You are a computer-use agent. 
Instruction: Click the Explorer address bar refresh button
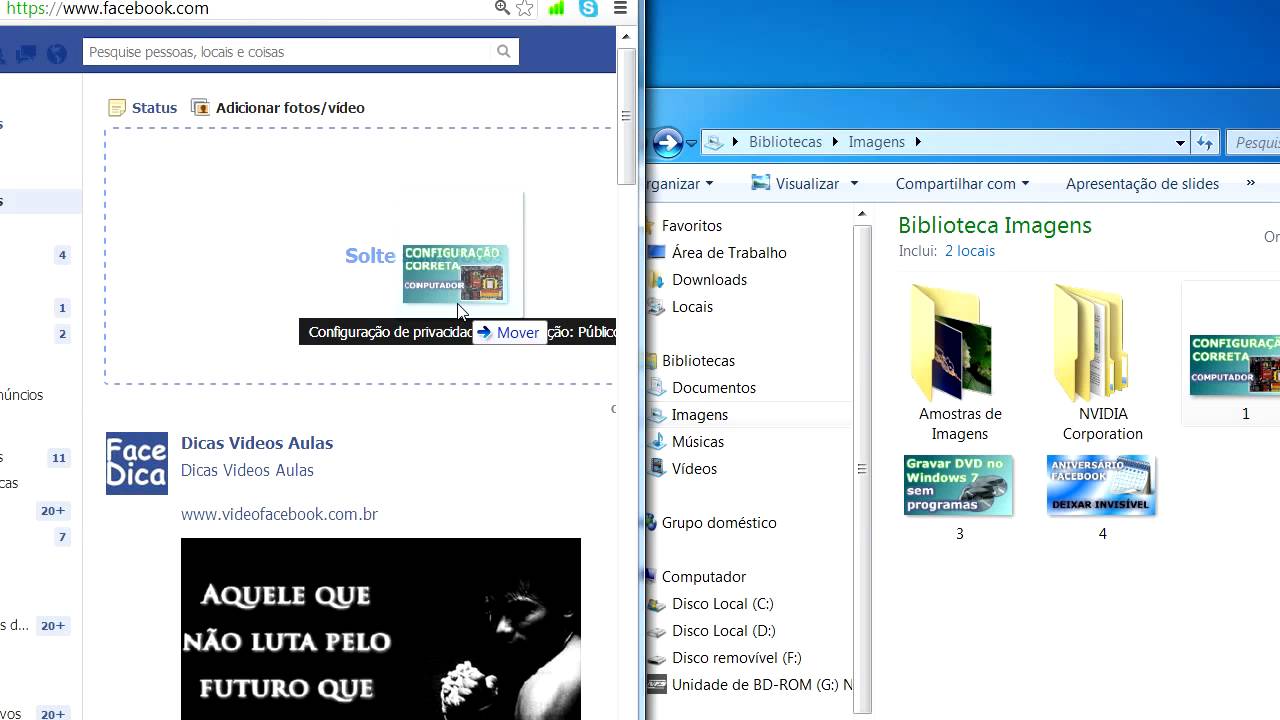[1205, 143]
